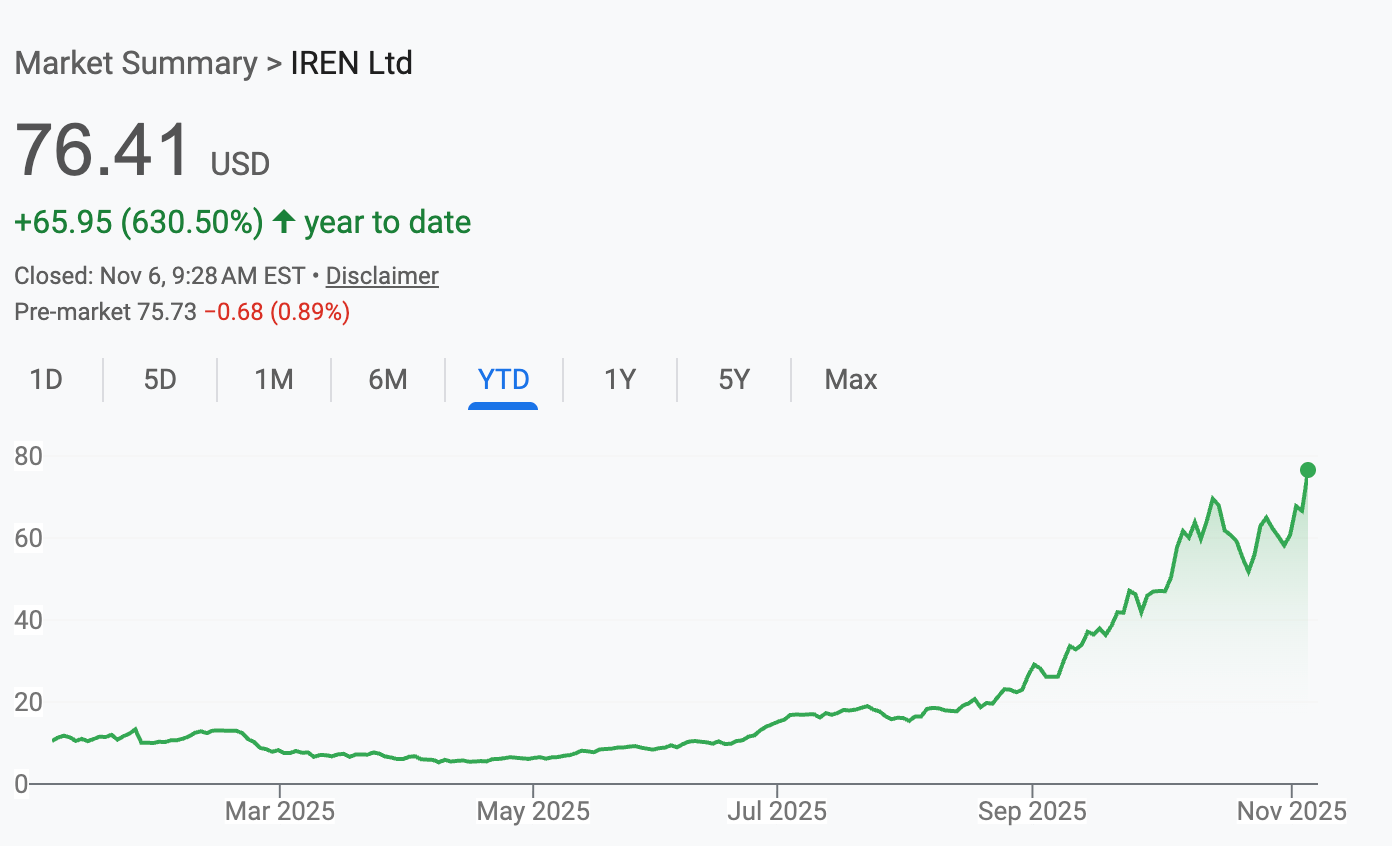
Task: Click the Nov 2025 axis label
Action: click(x=1292, y=811)
